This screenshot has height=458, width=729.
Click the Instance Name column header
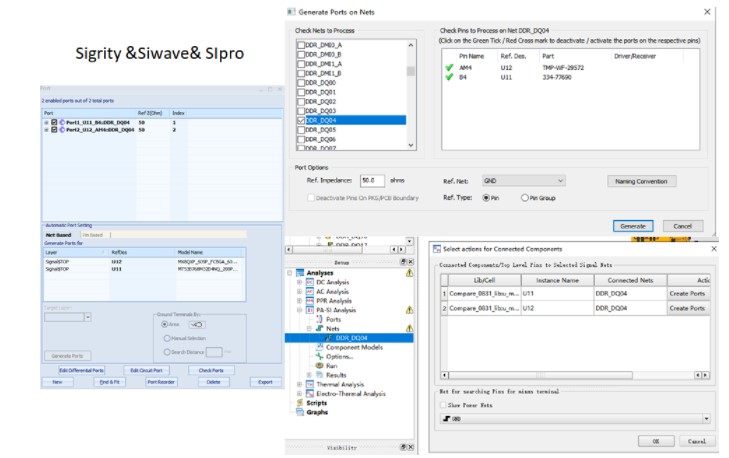557,280
